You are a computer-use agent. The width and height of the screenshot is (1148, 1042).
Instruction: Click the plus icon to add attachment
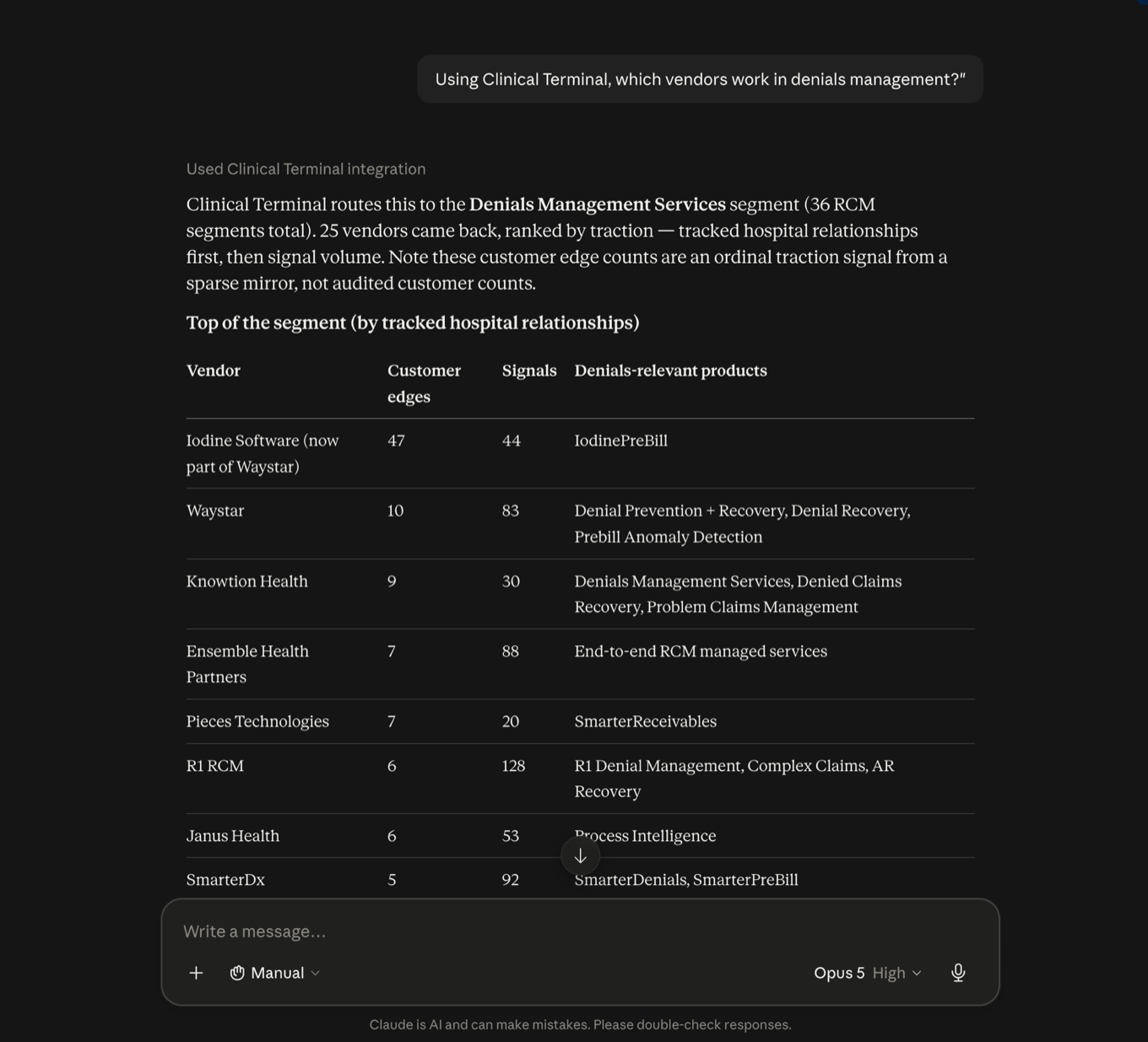click(x=196, y=973)
